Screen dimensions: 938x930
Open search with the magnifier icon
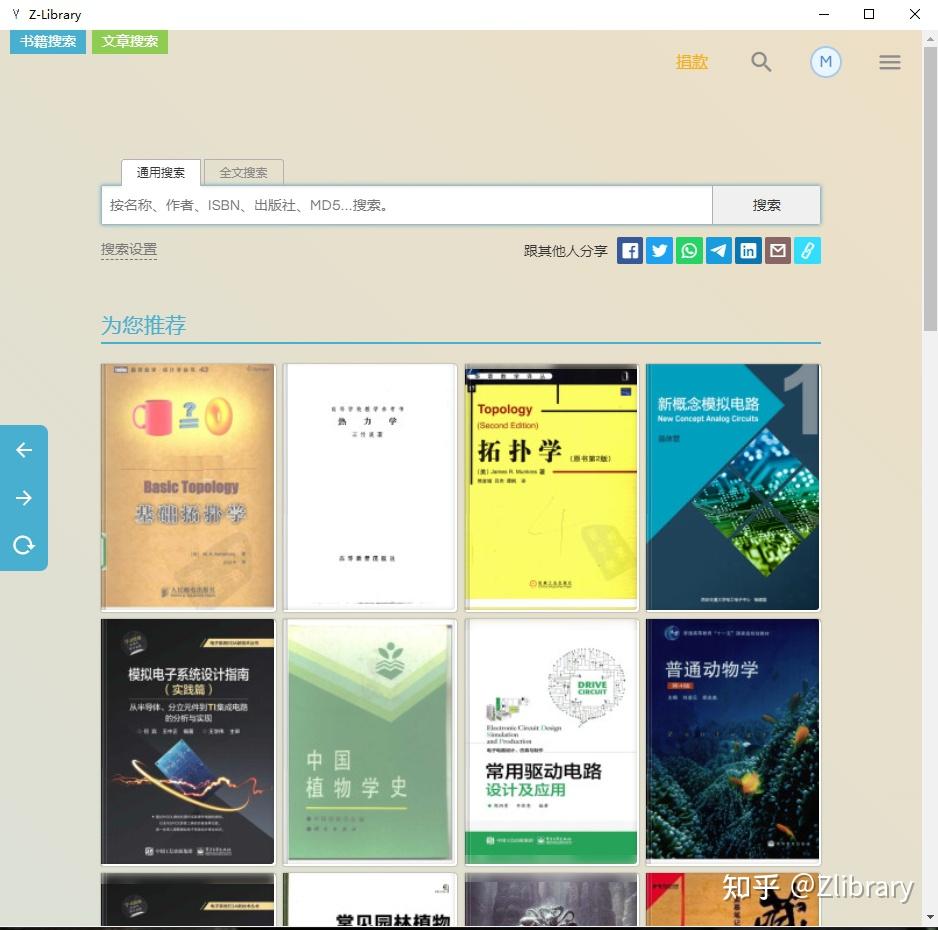pos(761,61)
